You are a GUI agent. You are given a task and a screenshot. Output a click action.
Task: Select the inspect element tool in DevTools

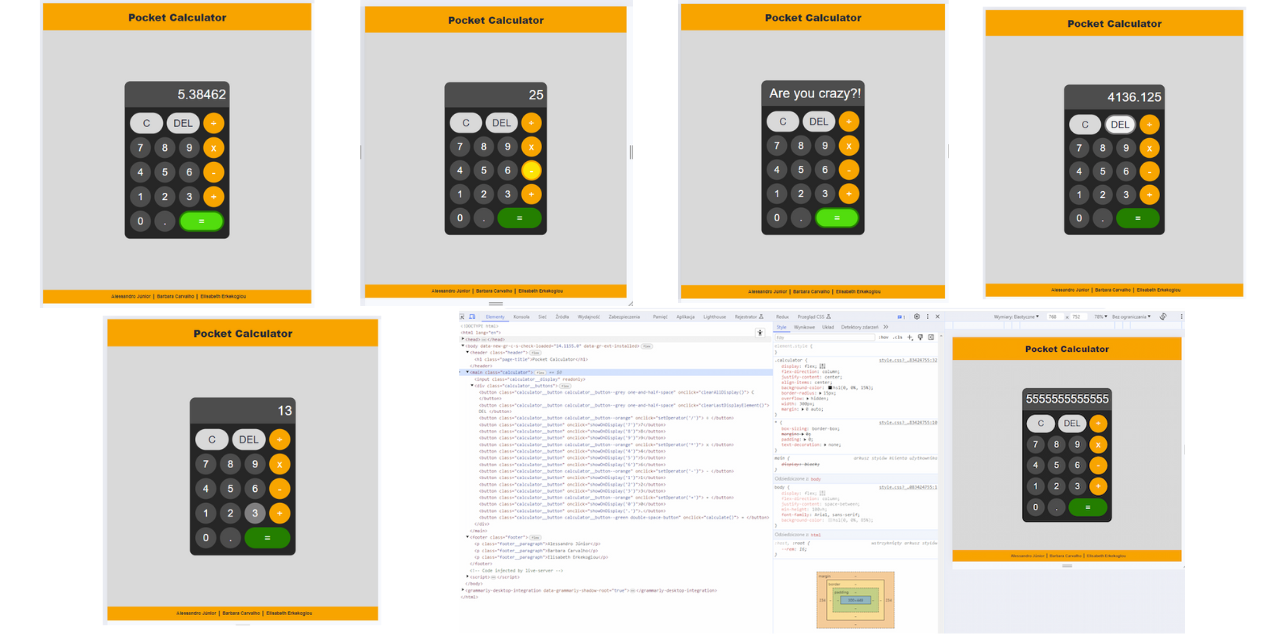coord(461,316)
